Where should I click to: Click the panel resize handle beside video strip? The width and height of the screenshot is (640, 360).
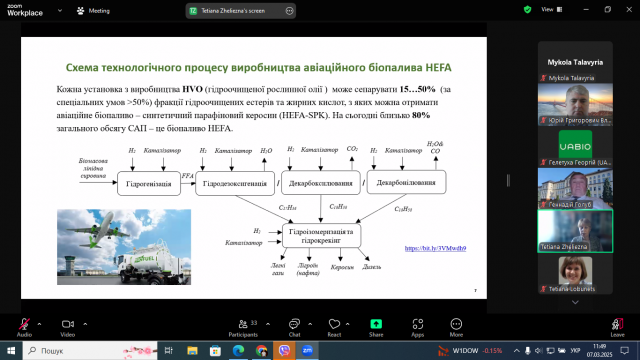tap(508, 180)
